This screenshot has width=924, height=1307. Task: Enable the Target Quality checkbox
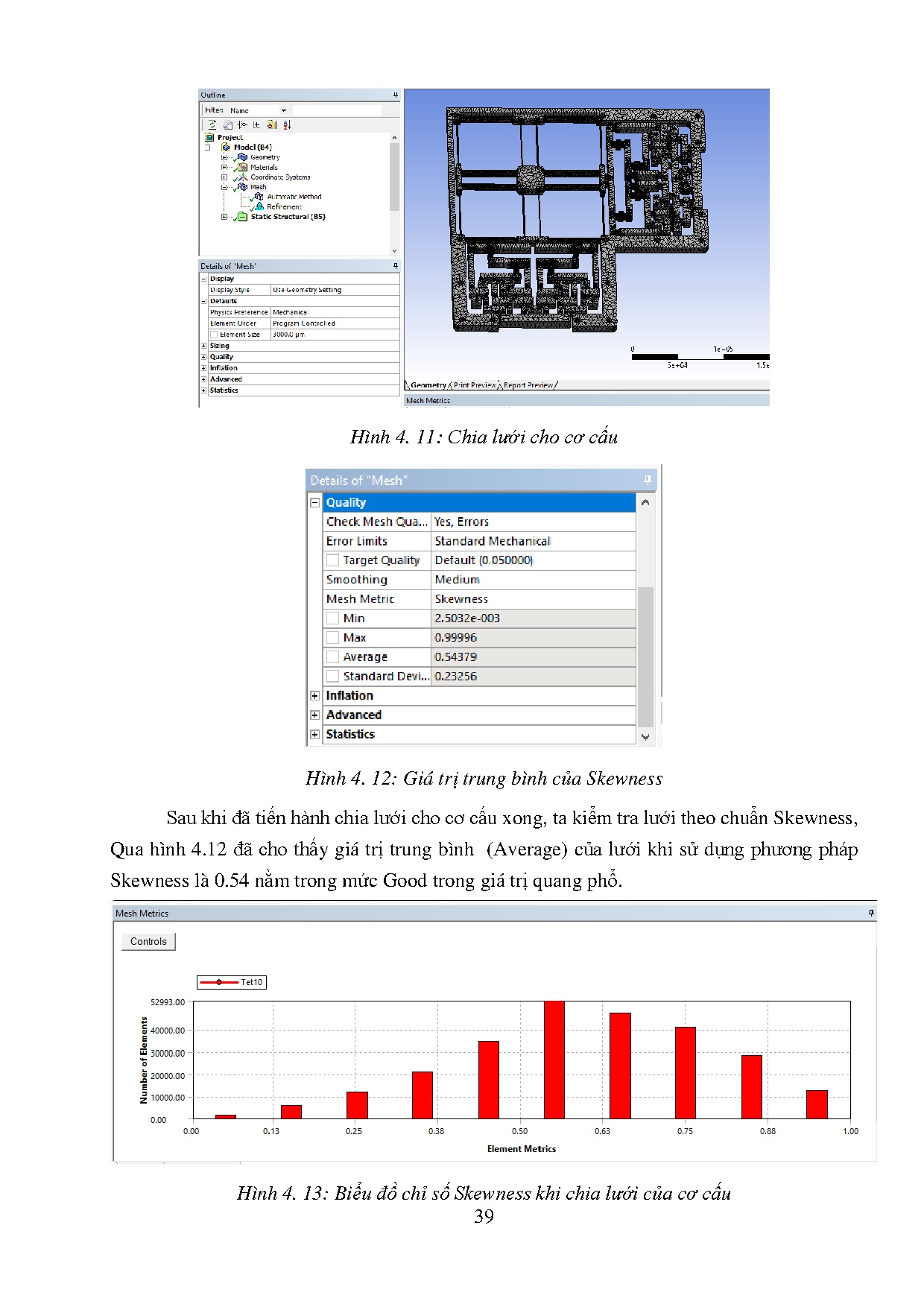pos(332,560)
